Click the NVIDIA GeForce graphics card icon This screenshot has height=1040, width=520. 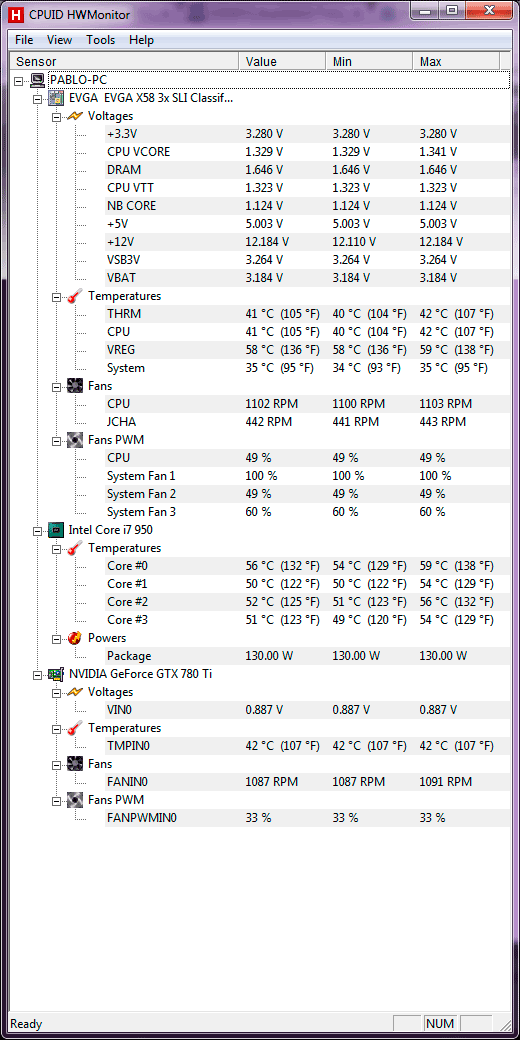tap(56, 674)
